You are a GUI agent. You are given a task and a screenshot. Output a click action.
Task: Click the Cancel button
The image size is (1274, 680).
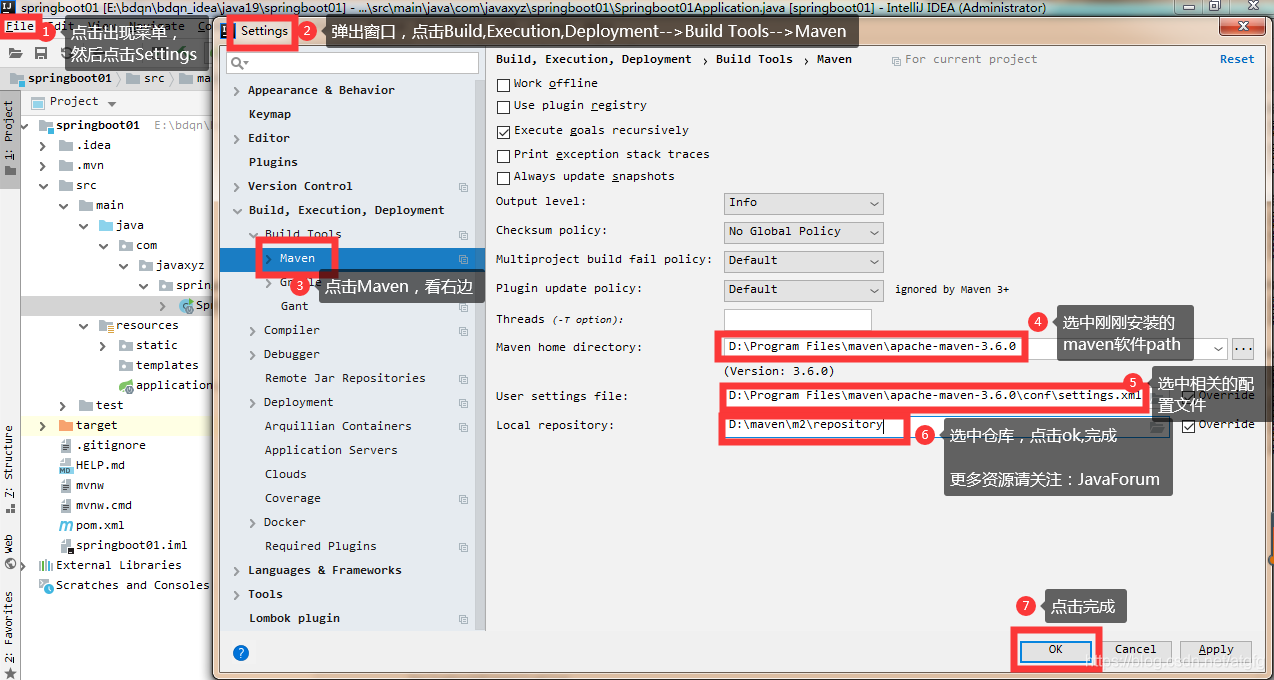[1135, 650]
